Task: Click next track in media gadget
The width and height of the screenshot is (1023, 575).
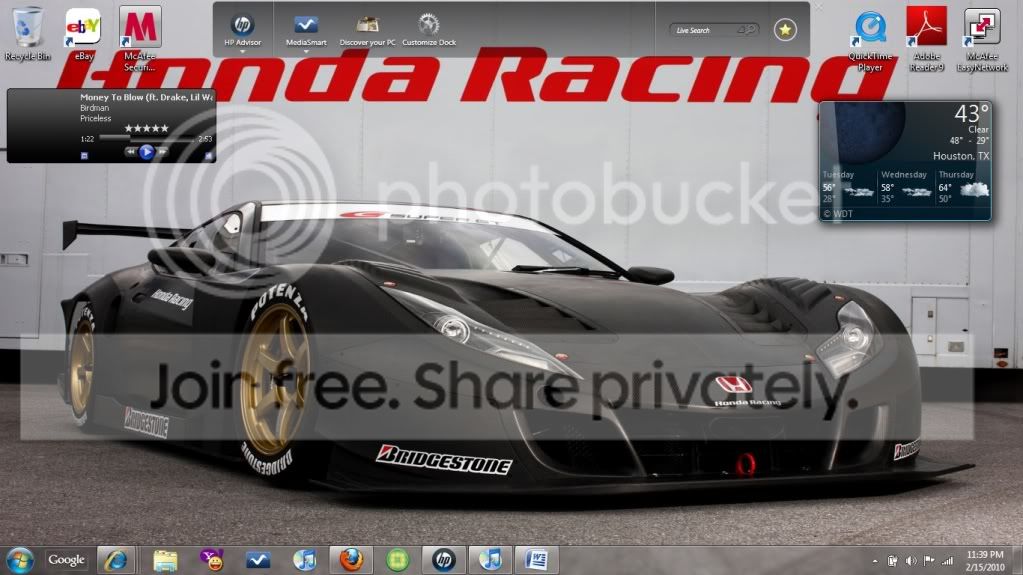Action: point(162,151)
